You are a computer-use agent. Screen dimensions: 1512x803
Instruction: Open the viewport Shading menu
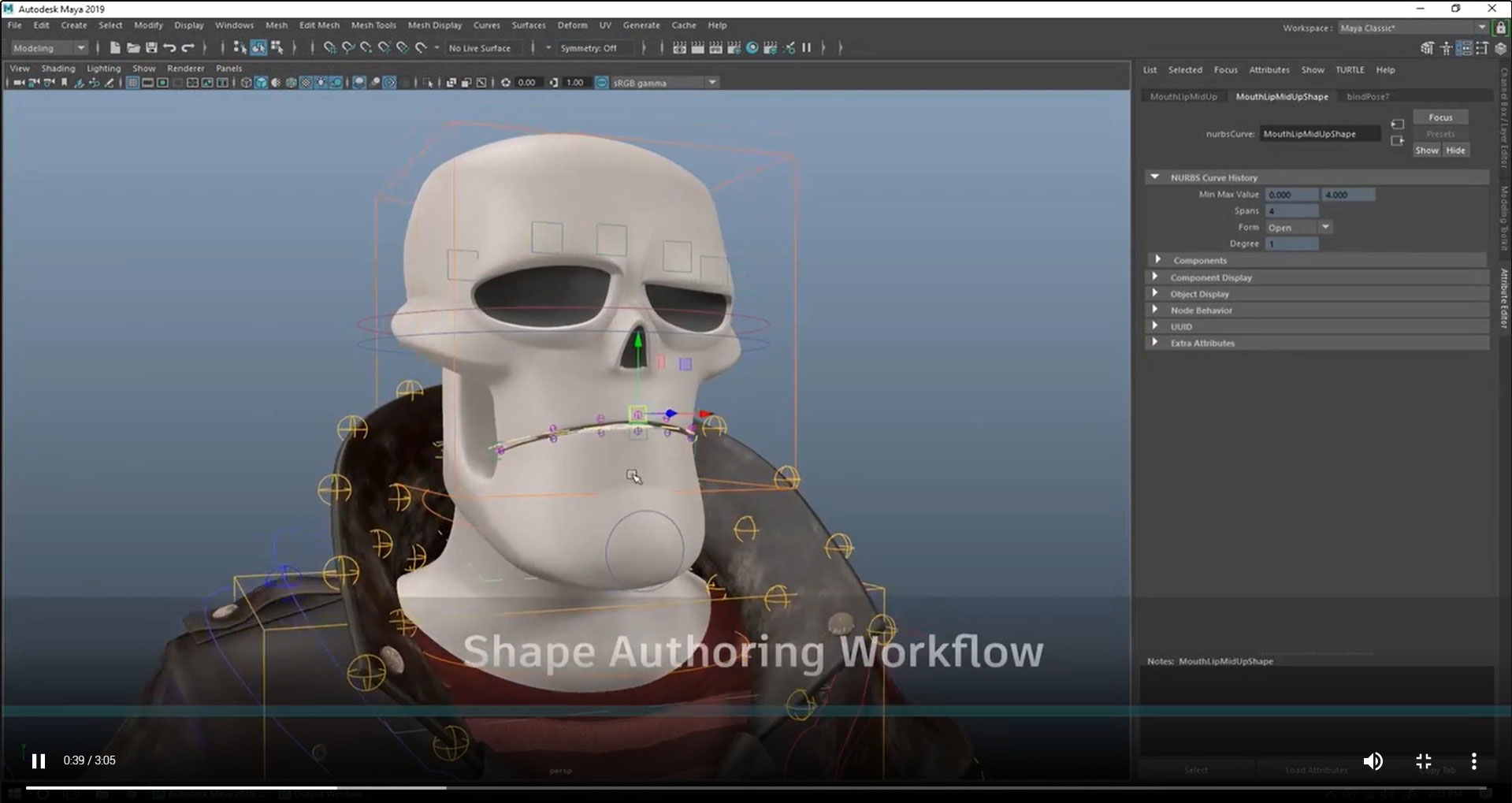[58, 69]
